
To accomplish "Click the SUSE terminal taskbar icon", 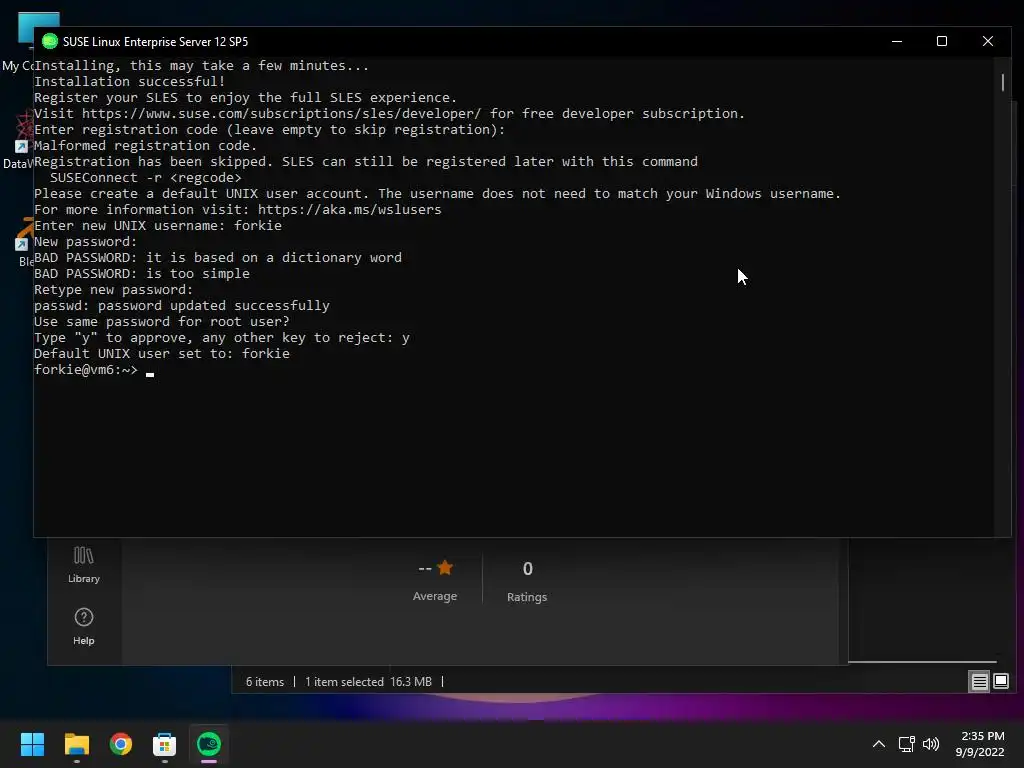I will click(x=209, y=744).
